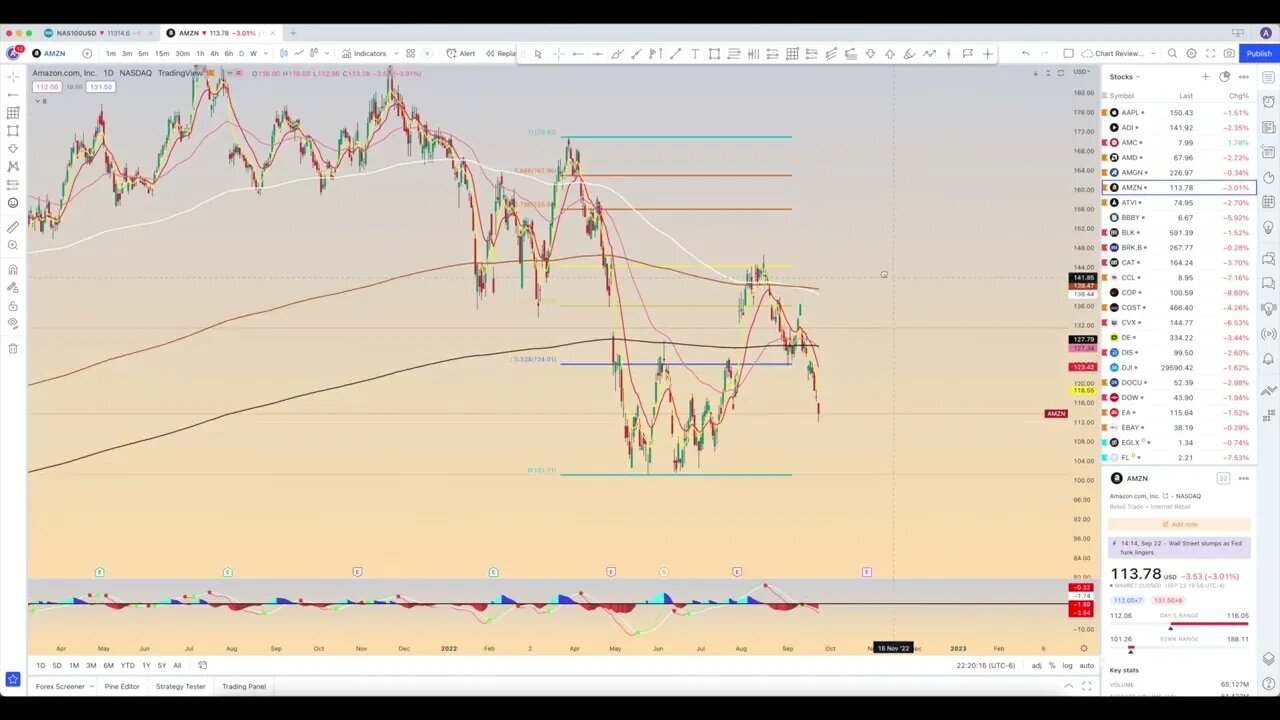Select the table grid drawing tool
The height and width of the screenshot is (720, 1280).
coord(792,54)
